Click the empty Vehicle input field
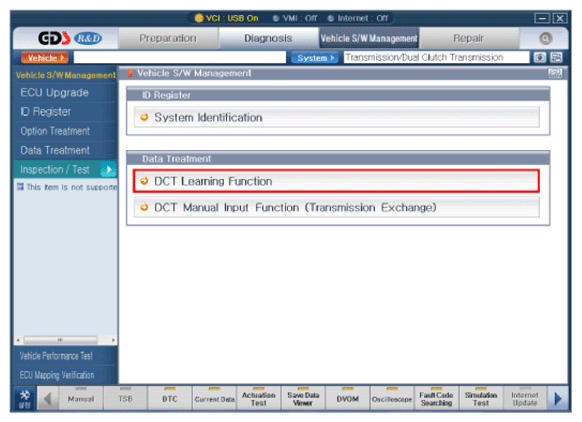Viewport: 582px width, 422px height. [180, 58]
